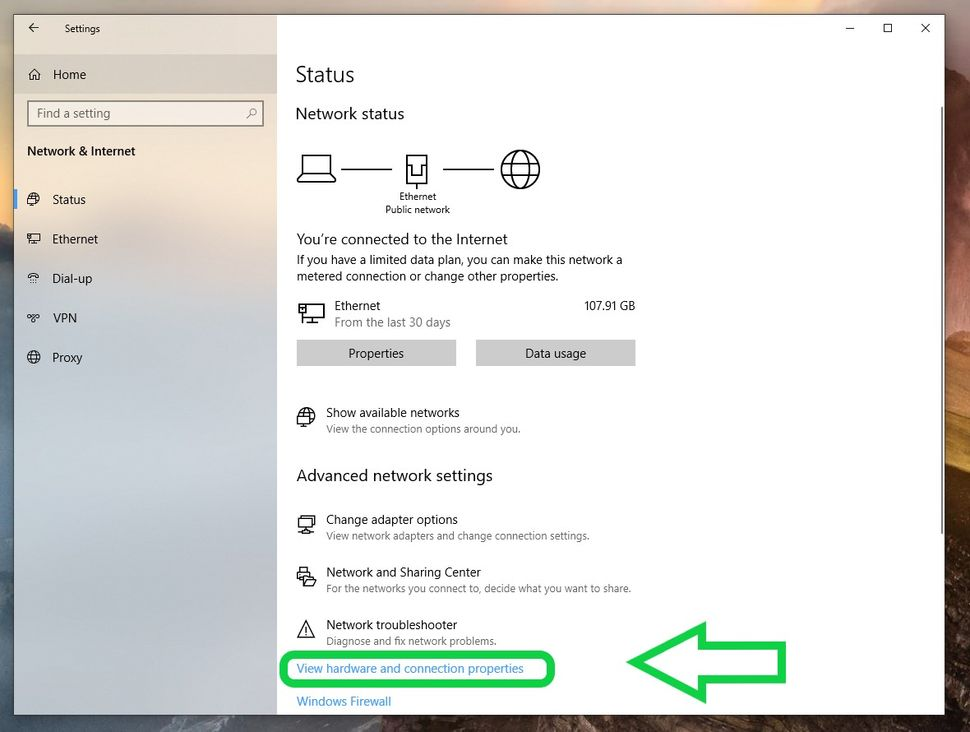Click the Show available networks globe icon

point(306,417)
